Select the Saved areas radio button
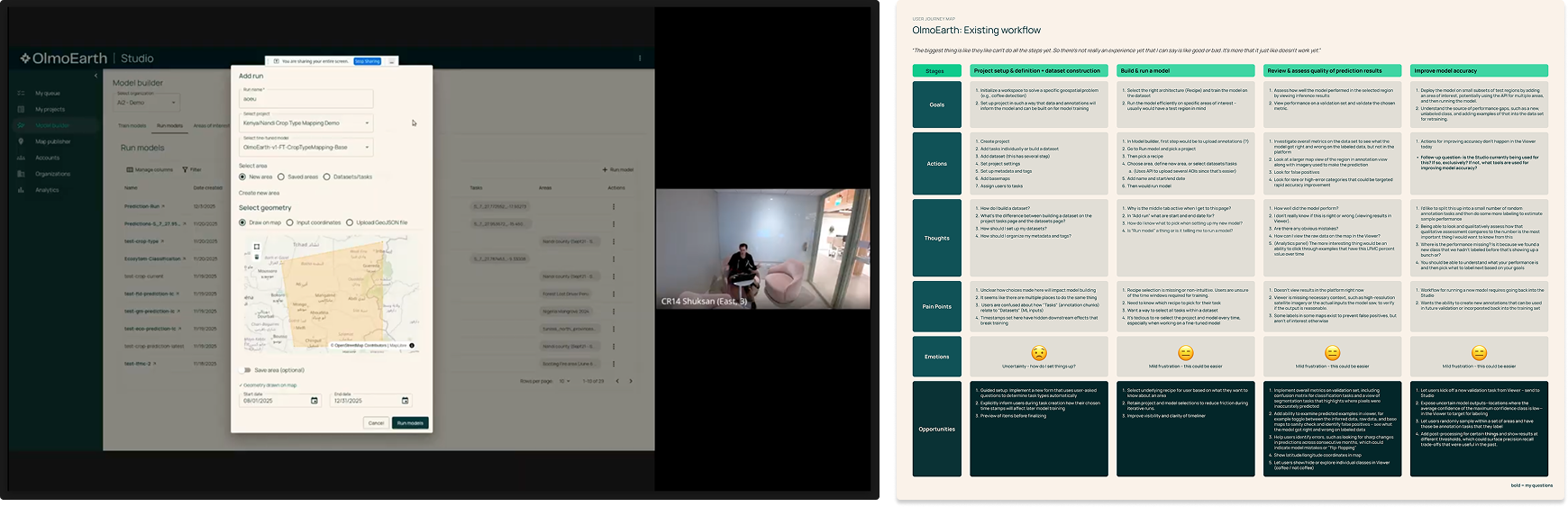 tap(281, 177)
